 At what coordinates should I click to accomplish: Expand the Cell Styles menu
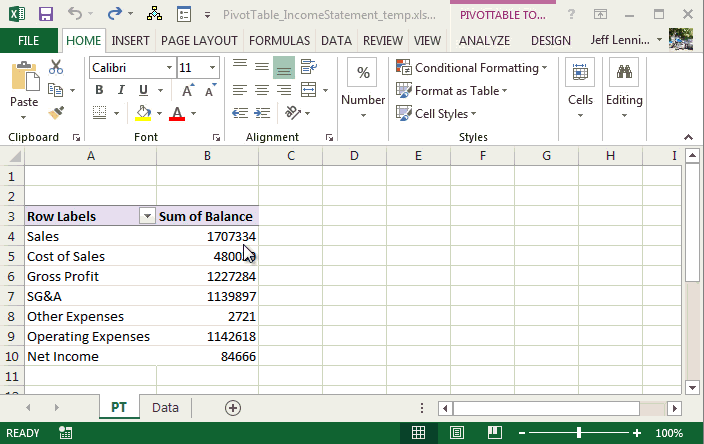point(436,114)
